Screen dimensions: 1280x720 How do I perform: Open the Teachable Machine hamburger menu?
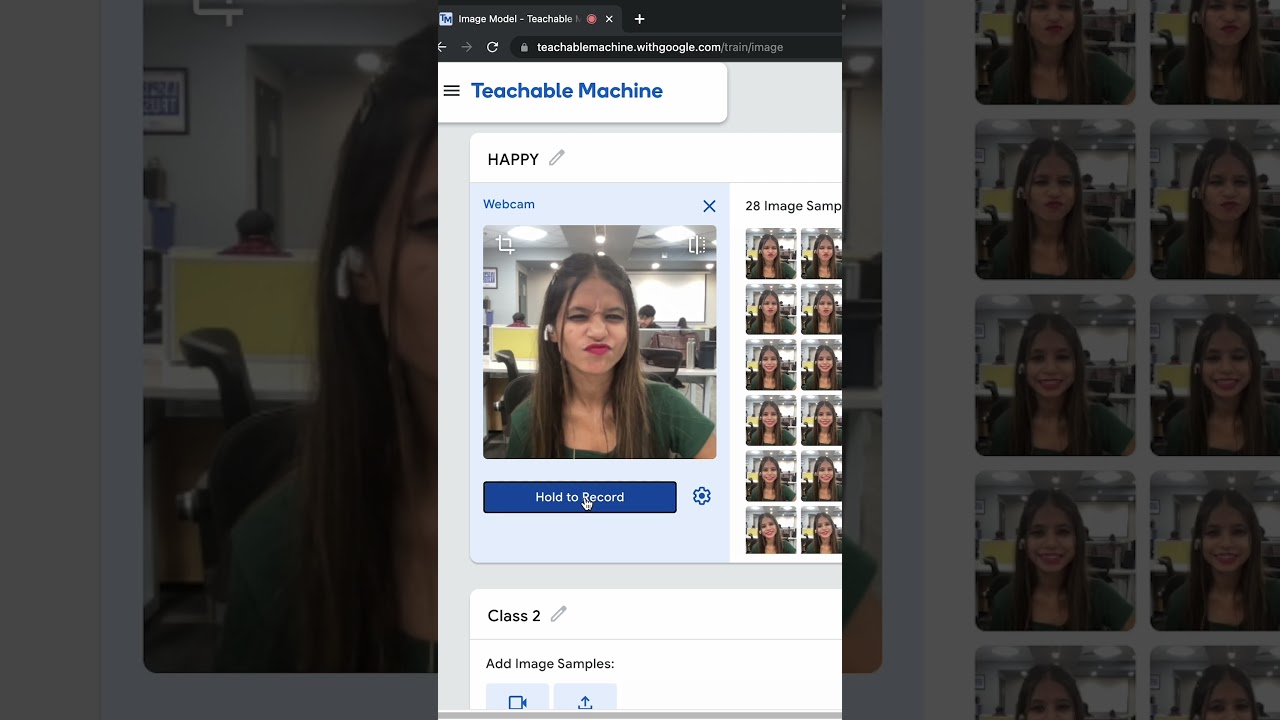pos(451,91)
